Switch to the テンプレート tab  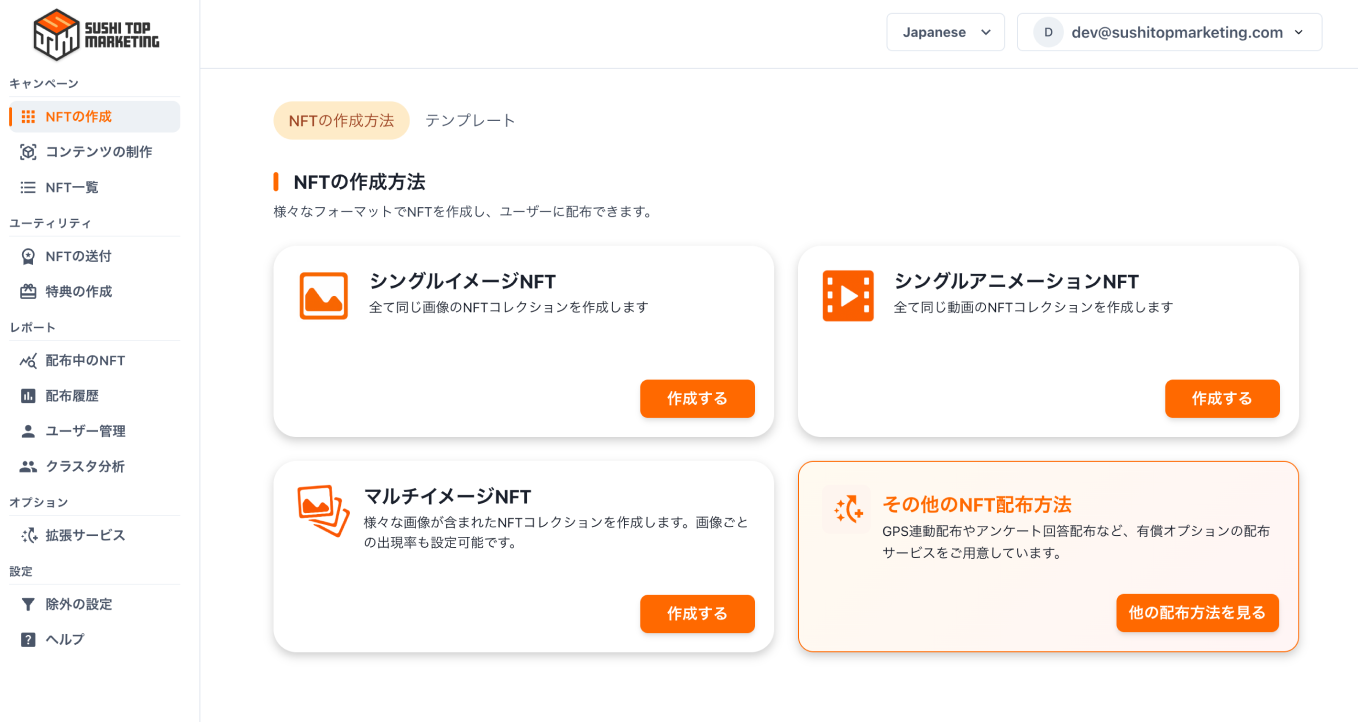click(470, 120)
